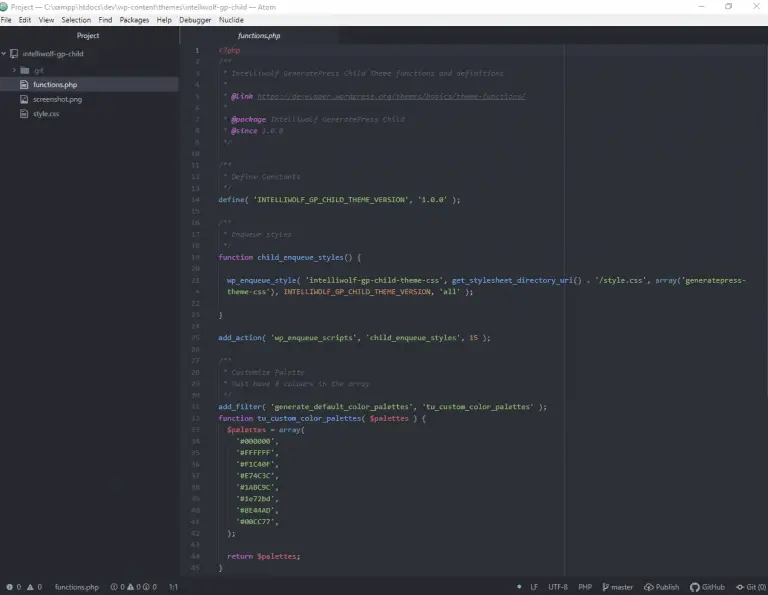The image size is (768, 595).
Task: Open the developer.wordpress.org link in comment
Action: [x=391, y=96]
